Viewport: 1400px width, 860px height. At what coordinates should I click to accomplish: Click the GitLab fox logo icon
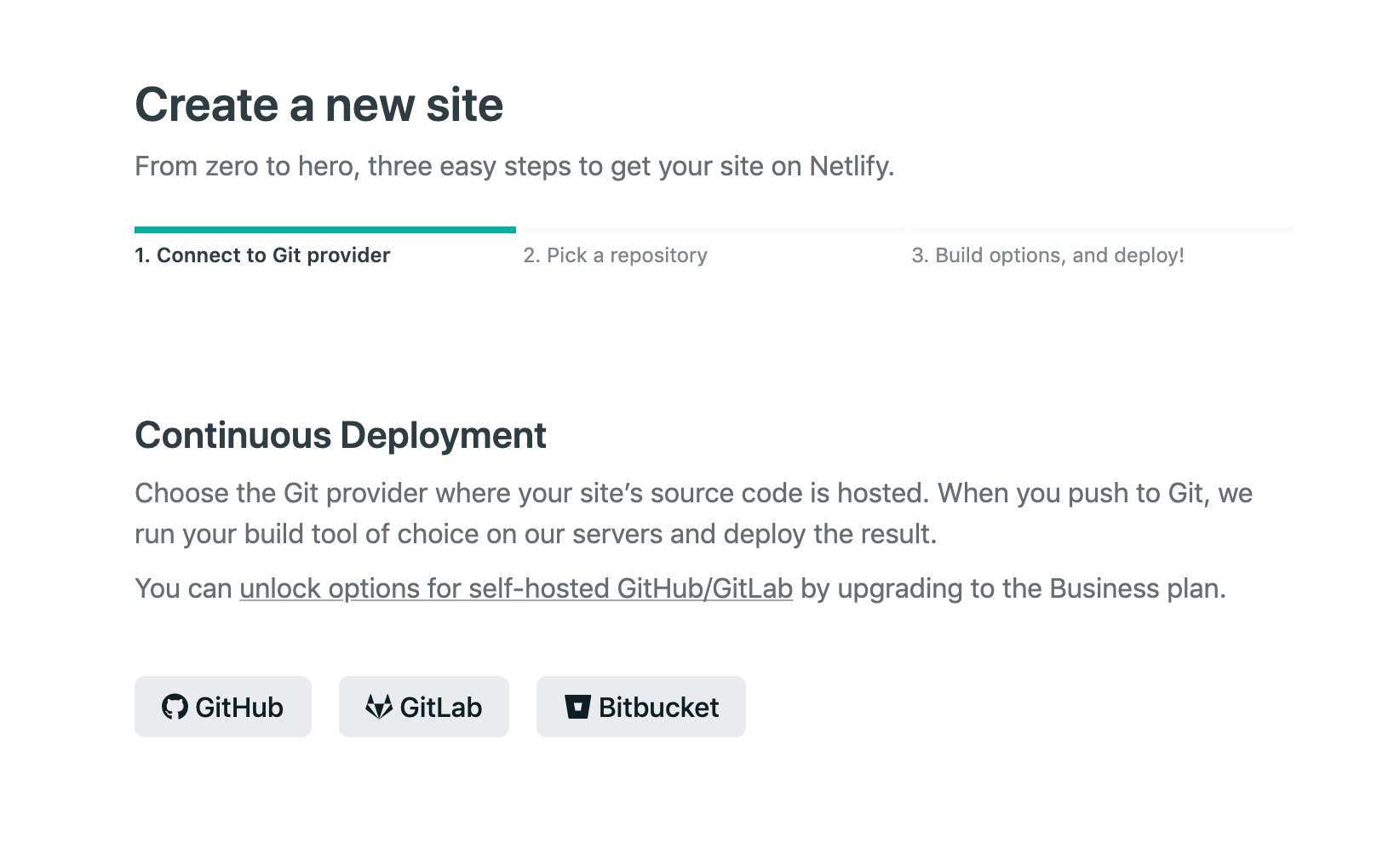tap(378, 707)
